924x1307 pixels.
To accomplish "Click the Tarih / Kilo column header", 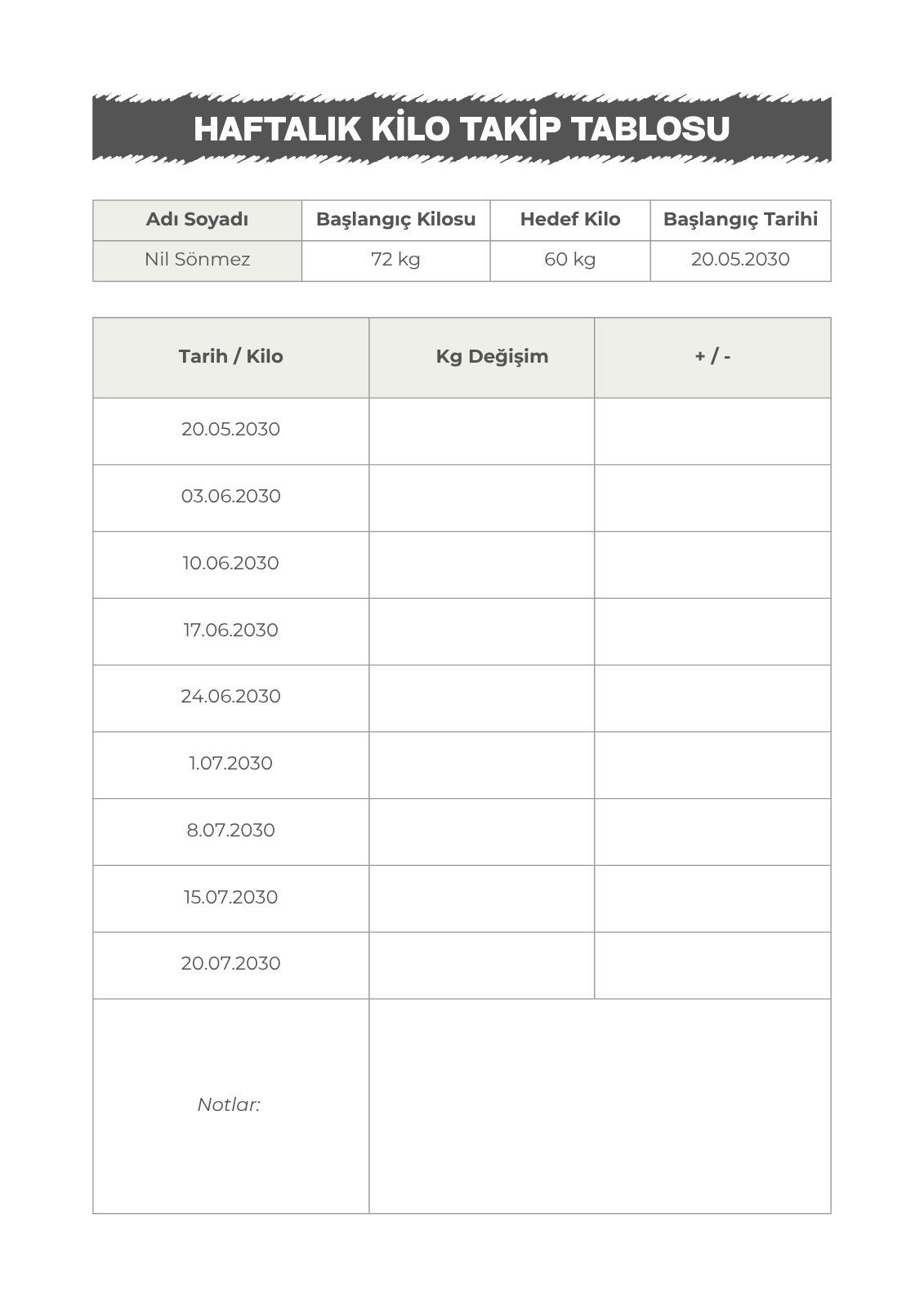I will tap(231, 358).
